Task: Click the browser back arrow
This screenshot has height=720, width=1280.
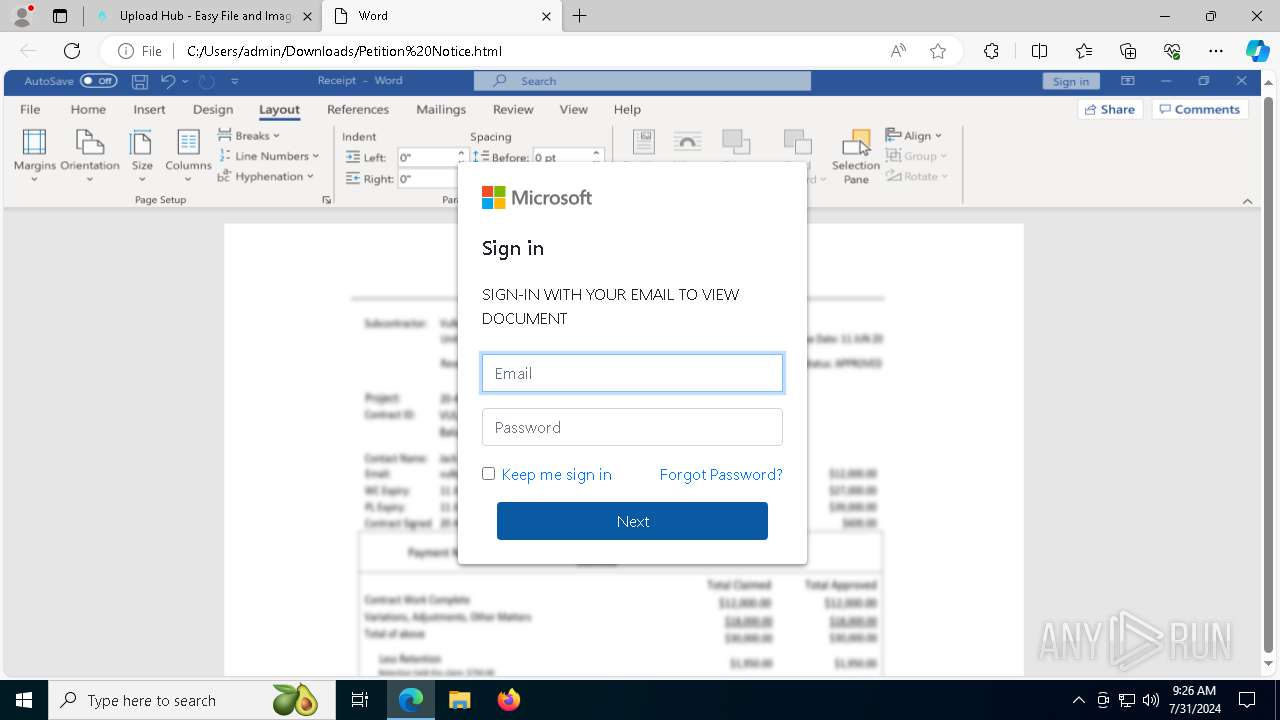Action: point(28,51)
